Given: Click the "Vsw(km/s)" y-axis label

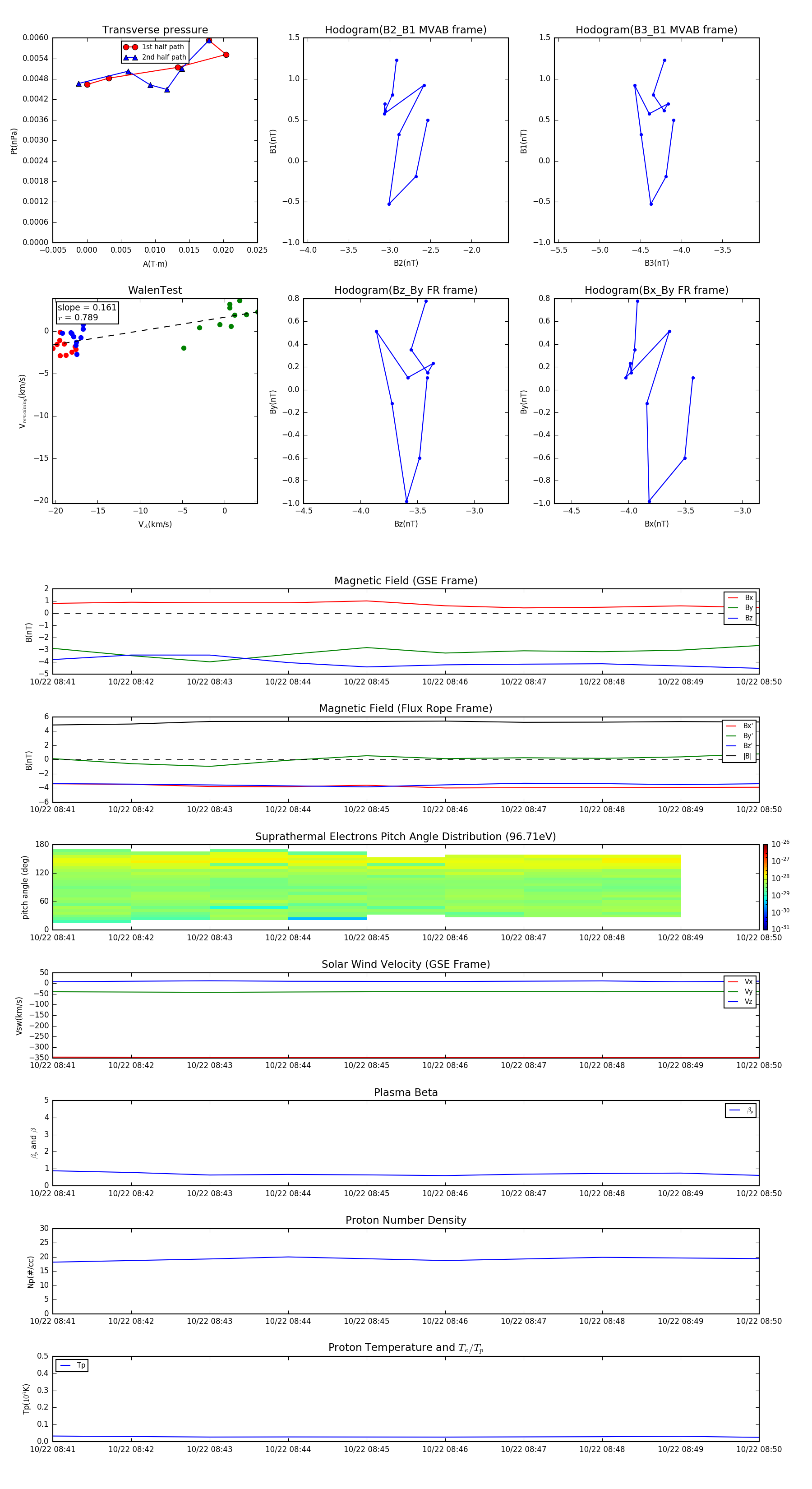Looking at the screenshot, I should point(18,1016).
